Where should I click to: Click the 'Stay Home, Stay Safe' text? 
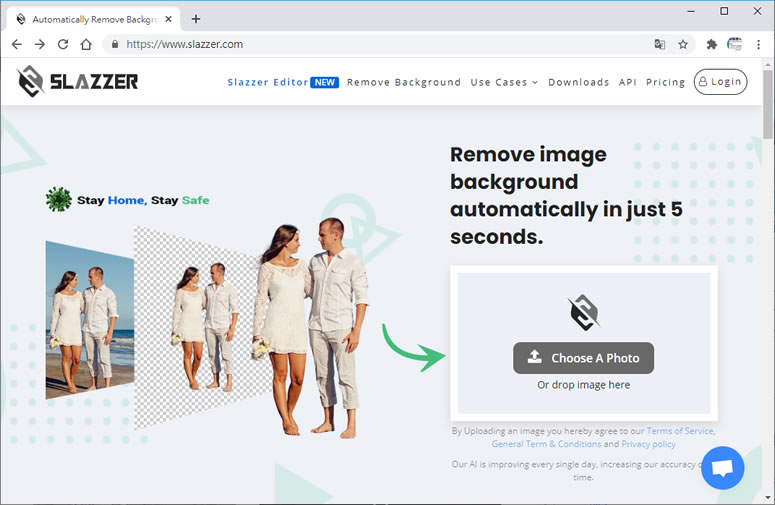coord(143,200)
